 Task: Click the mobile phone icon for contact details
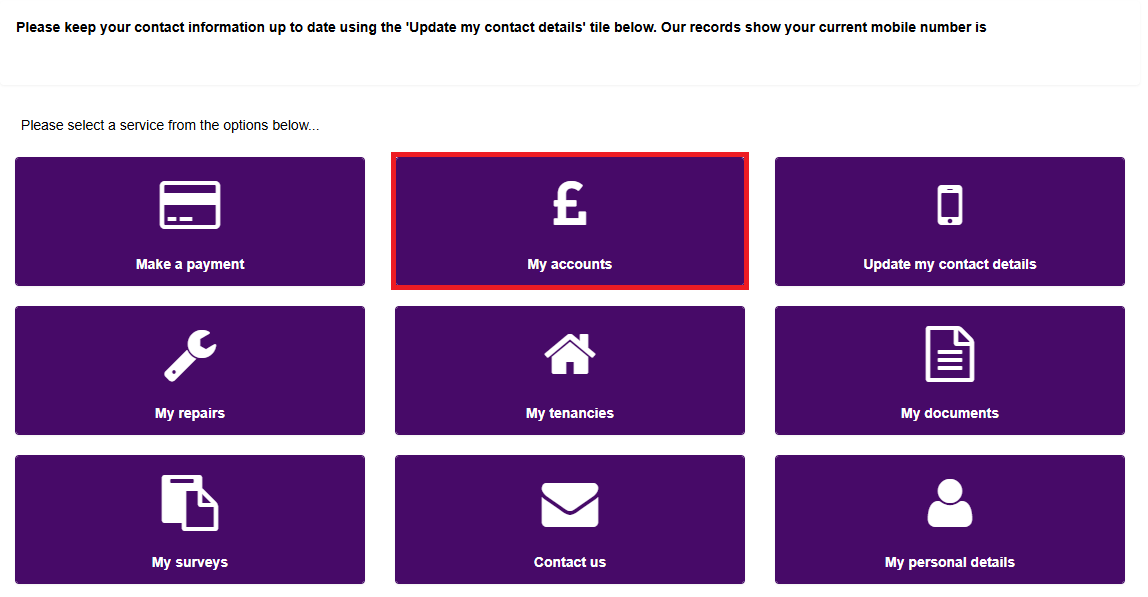click(949, 203)
